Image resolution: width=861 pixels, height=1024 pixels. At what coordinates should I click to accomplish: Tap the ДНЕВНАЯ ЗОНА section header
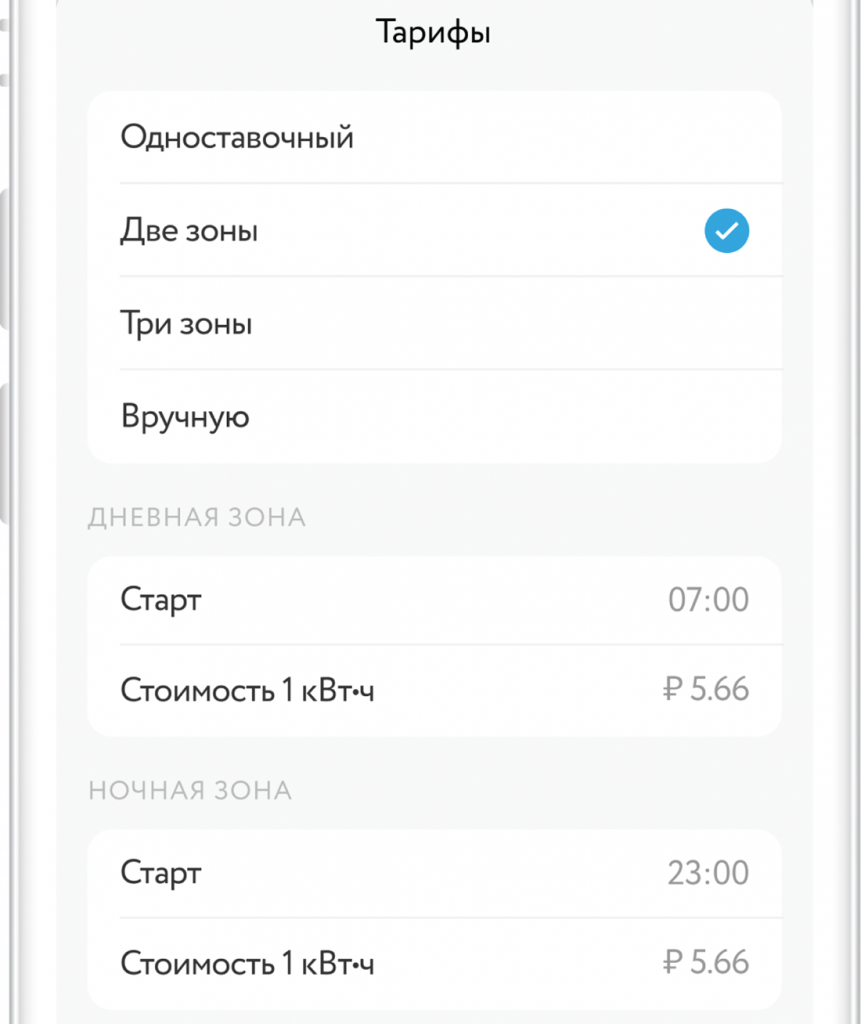tap(197, 518)
